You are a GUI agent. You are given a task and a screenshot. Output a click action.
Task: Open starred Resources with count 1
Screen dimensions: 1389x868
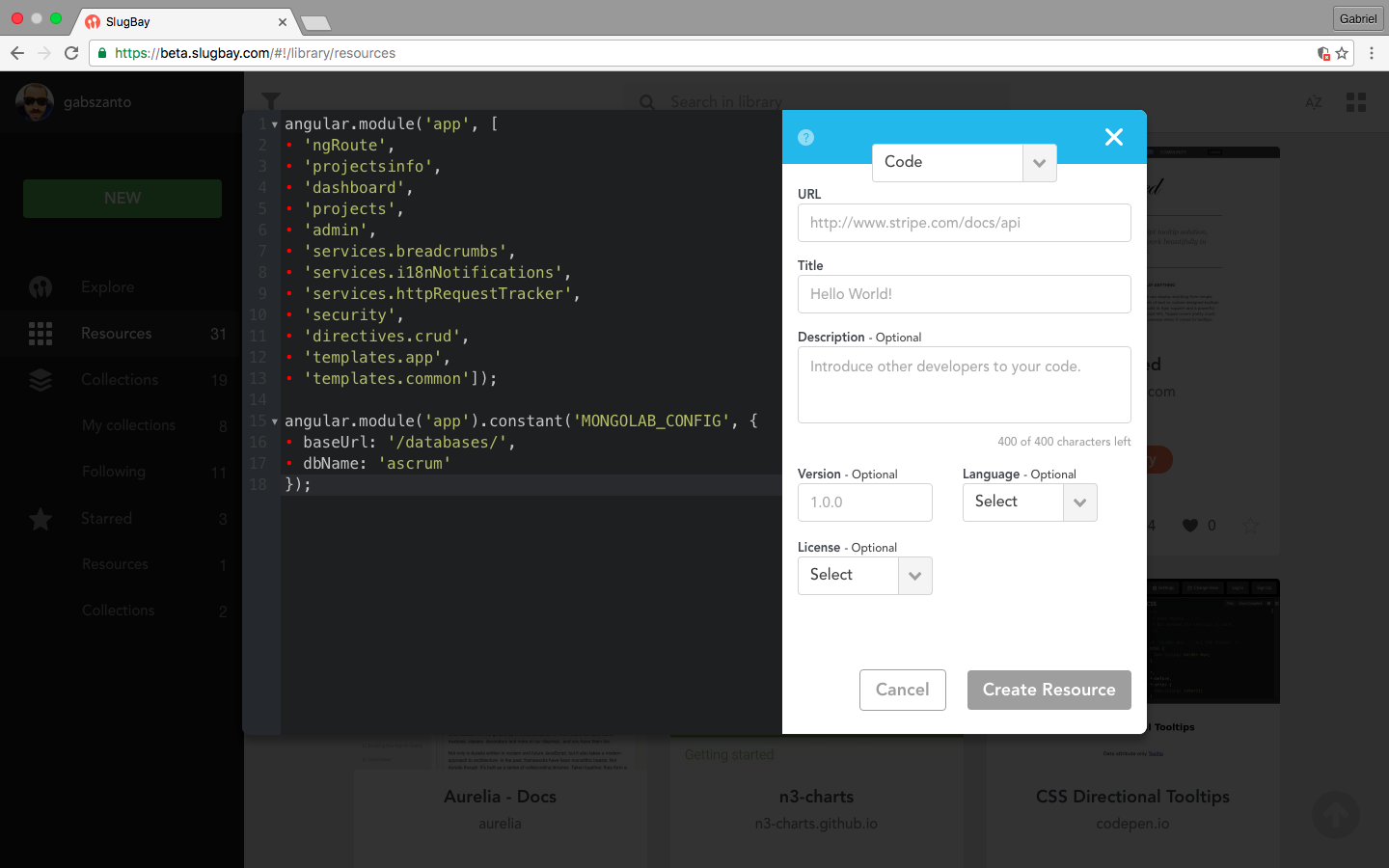pos(122,564)
